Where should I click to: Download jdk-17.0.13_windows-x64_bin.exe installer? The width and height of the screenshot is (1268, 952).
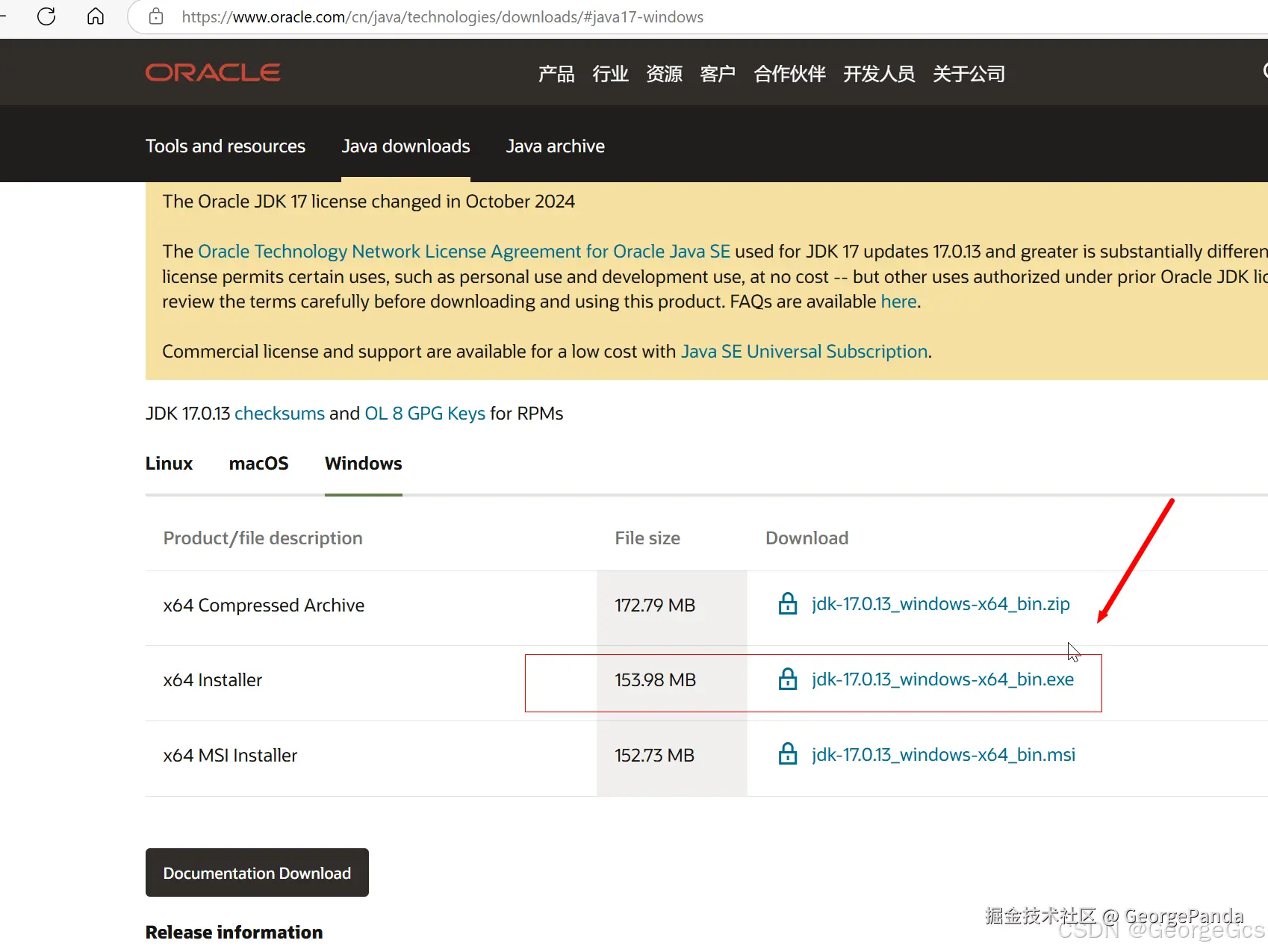click(942, 679)
